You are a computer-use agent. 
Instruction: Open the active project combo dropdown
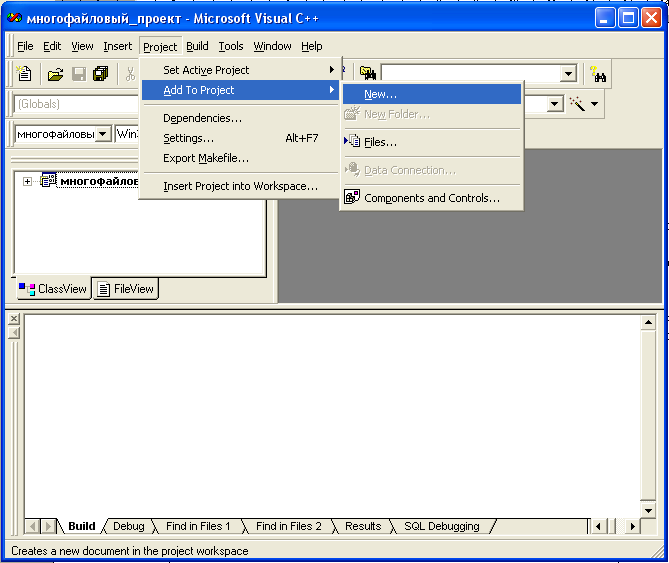coord(102,134)
